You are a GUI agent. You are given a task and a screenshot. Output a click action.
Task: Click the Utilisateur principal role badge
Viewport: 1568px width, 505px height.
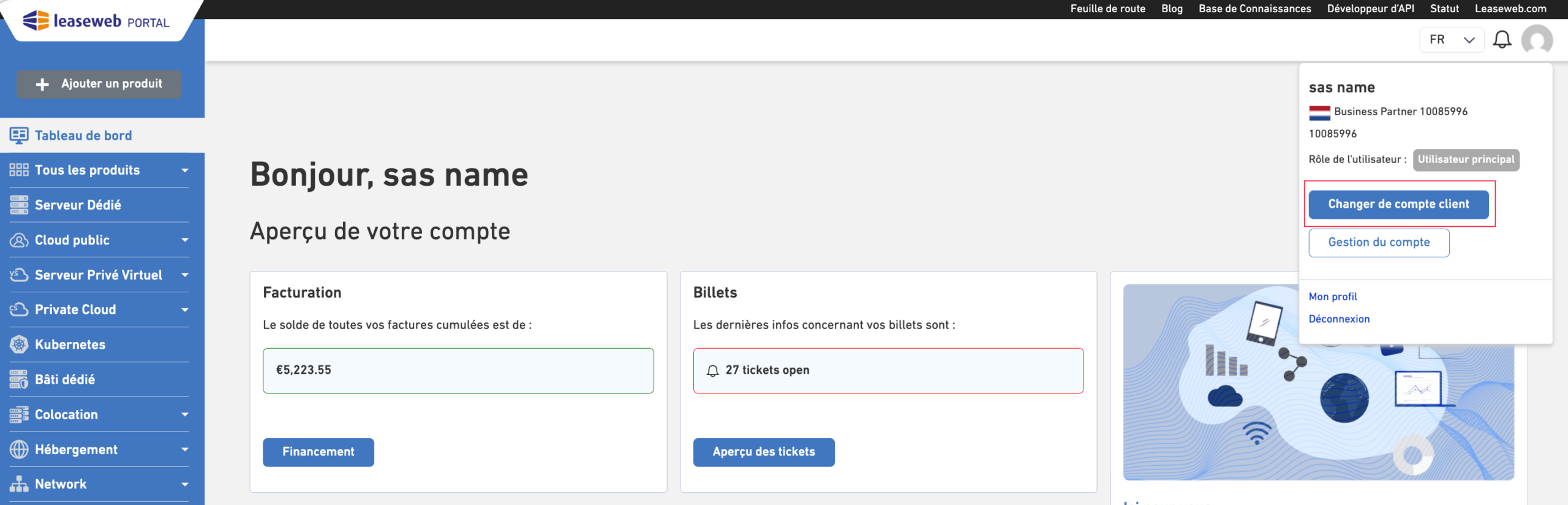pyautogui.click(x=1466, y=160)
